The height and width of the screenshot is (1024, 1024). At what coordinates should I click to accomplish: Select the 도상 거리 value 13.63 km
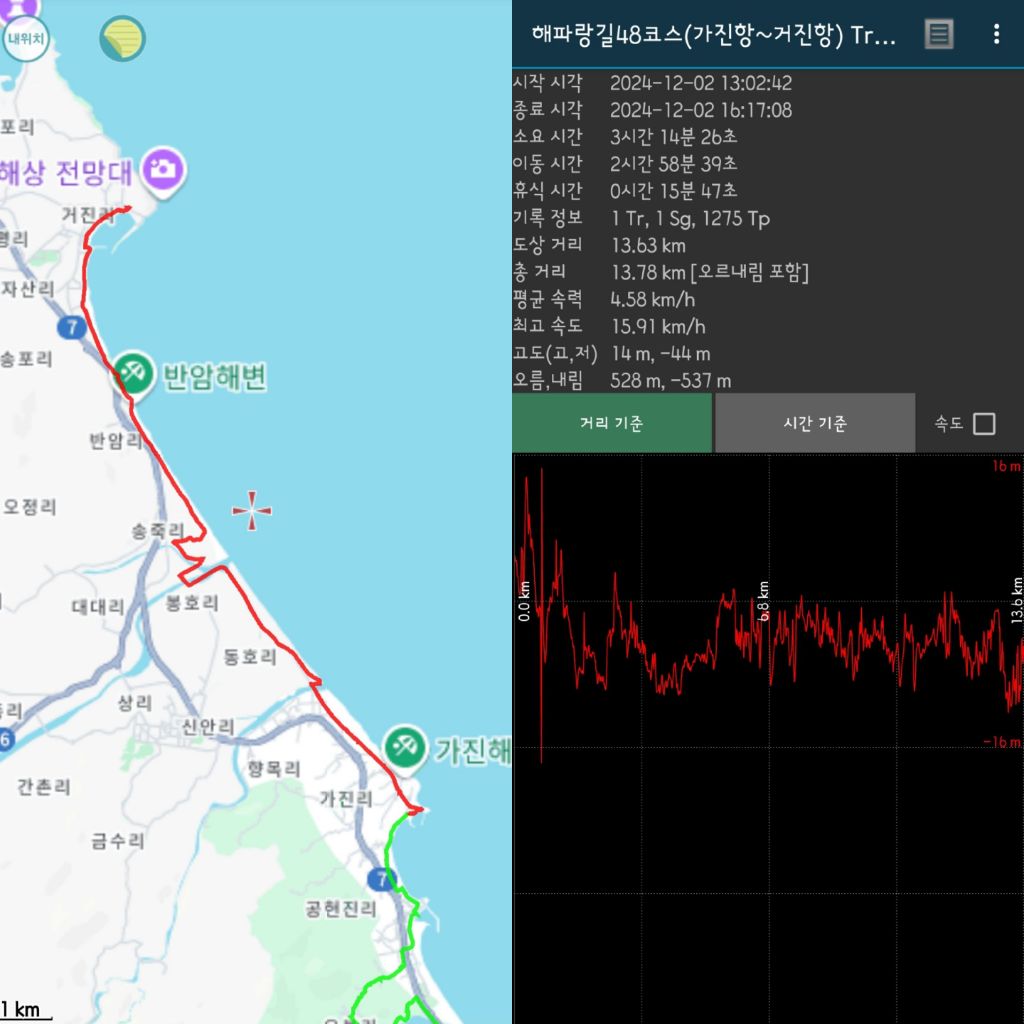point(648,246)
